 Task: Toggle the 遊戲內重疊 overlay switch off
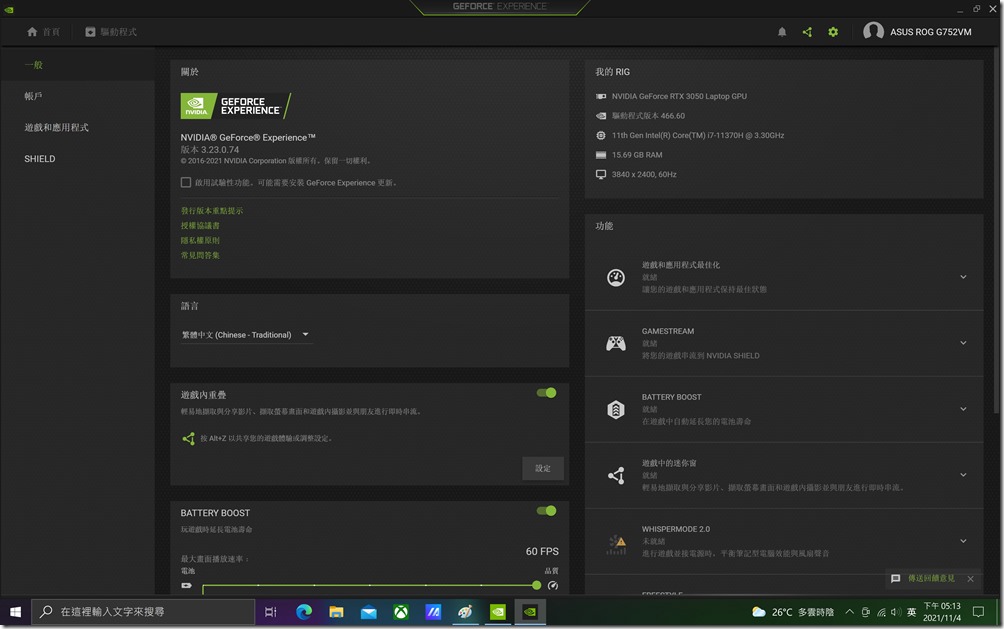point(545,393)
